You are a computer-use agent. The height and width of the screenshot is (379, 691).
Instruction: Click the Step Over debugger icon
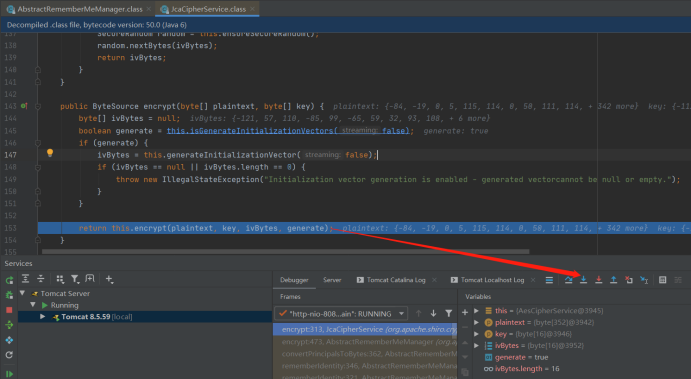pos(568,280)
